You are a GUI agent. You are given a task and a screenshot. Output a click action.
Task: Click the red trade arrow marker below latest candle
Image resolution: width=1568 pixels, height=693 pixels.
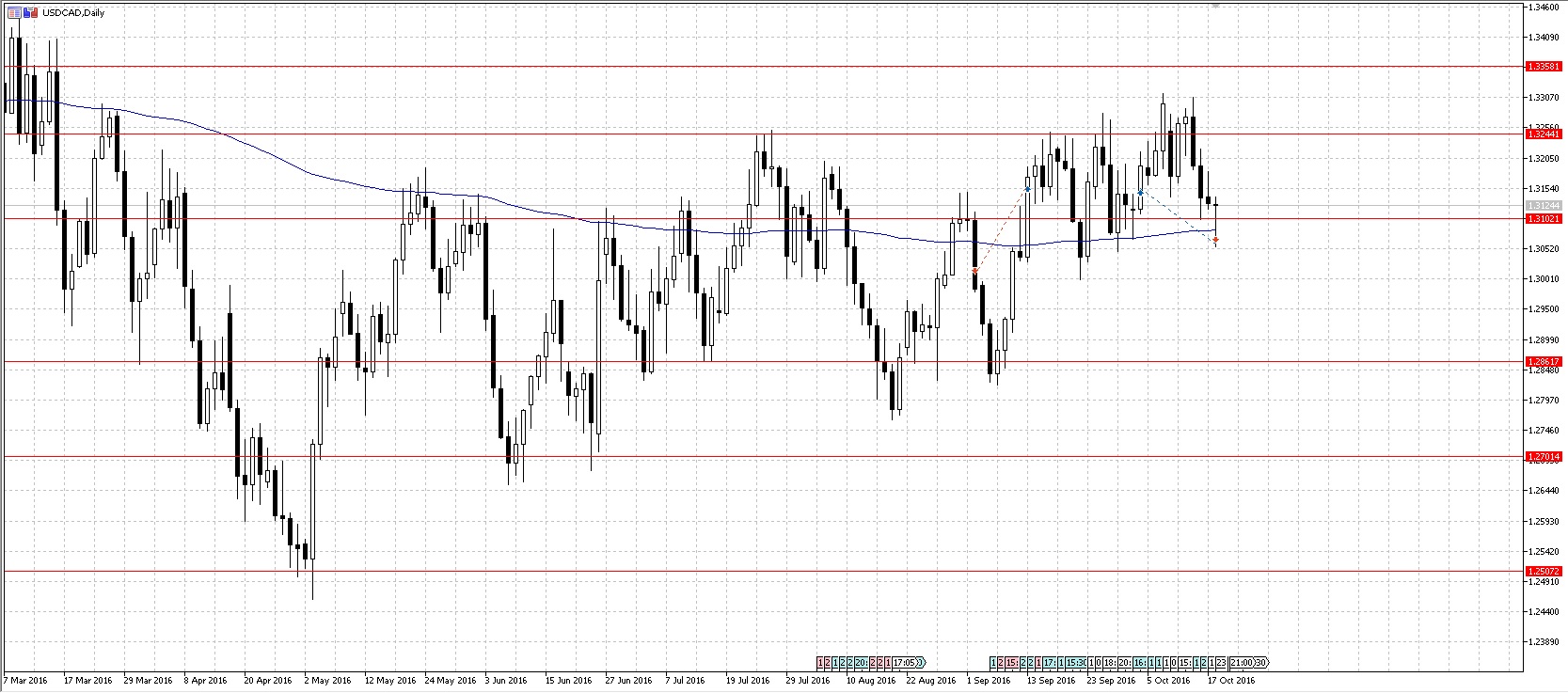click(x=1216, y=241)
